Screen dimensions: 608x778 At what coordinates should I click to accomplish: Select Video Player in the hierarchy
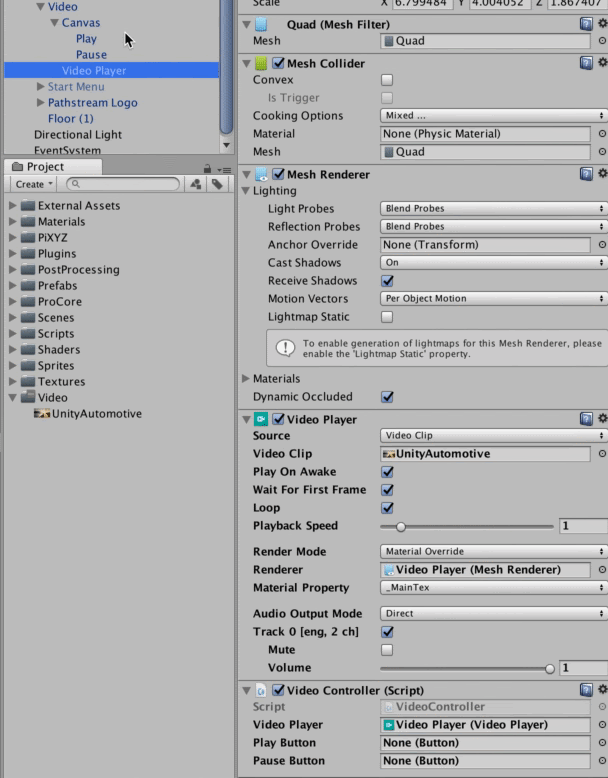94,71
